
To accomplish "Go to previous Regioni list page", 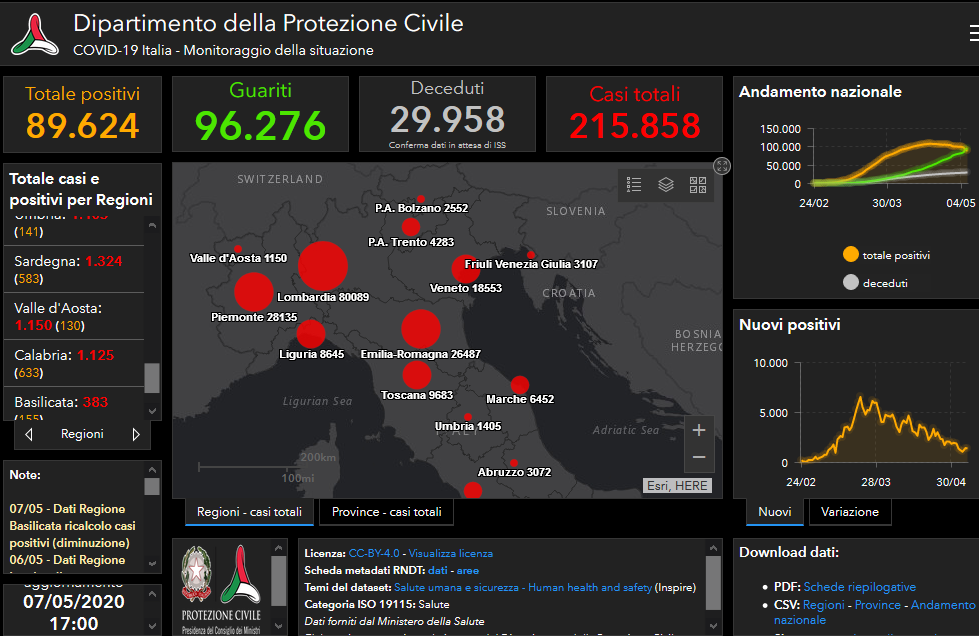I will click(x=29, y=435).
